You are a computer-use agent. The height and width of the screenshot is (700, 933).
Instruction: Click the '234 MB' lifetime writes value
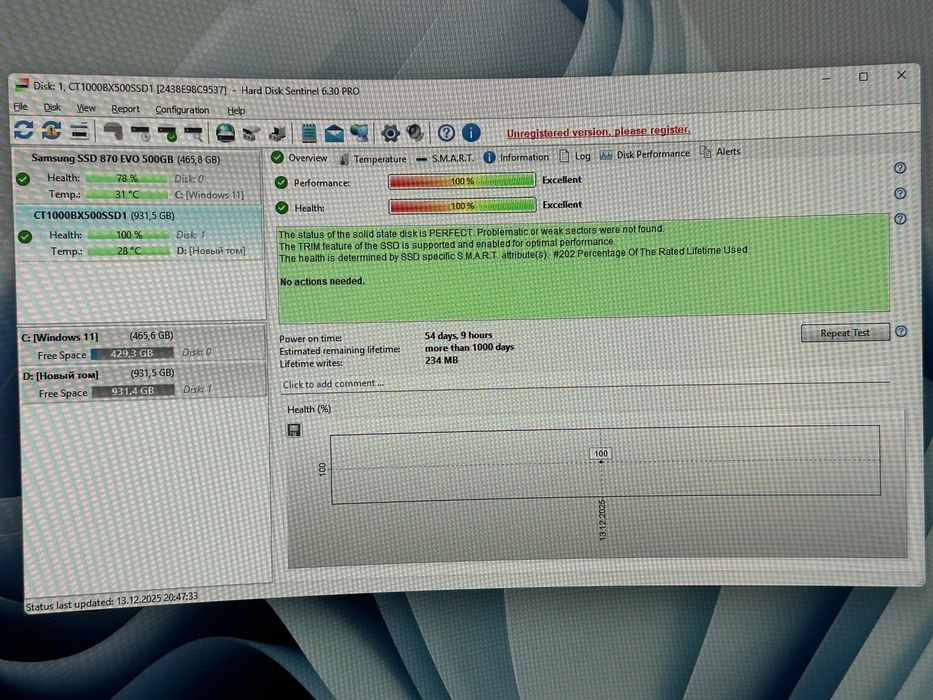(x=441, y=361)
